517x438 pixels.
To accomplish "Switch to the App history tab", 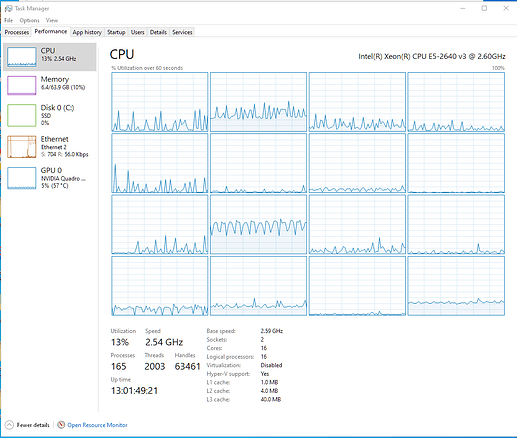I will [87, 32].
